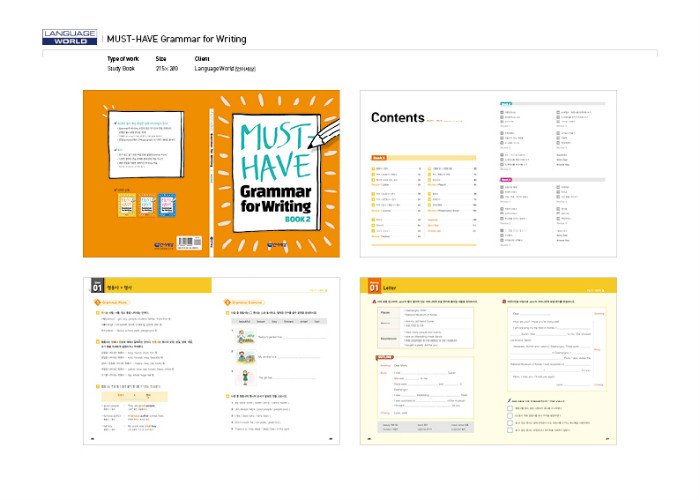Click the Unit 01 badge on grammar page

[95, 287]
